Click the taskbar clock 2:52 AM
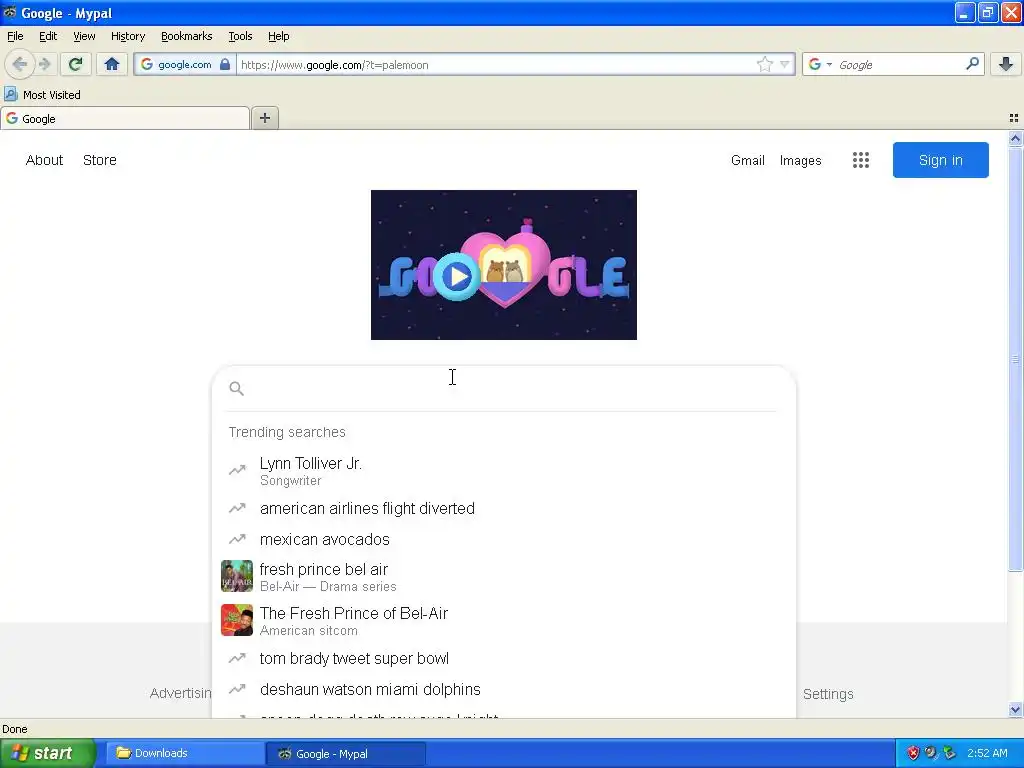The width and height of the screenshot is (1024, 768). pyautogui.click(x=987, y=753)
